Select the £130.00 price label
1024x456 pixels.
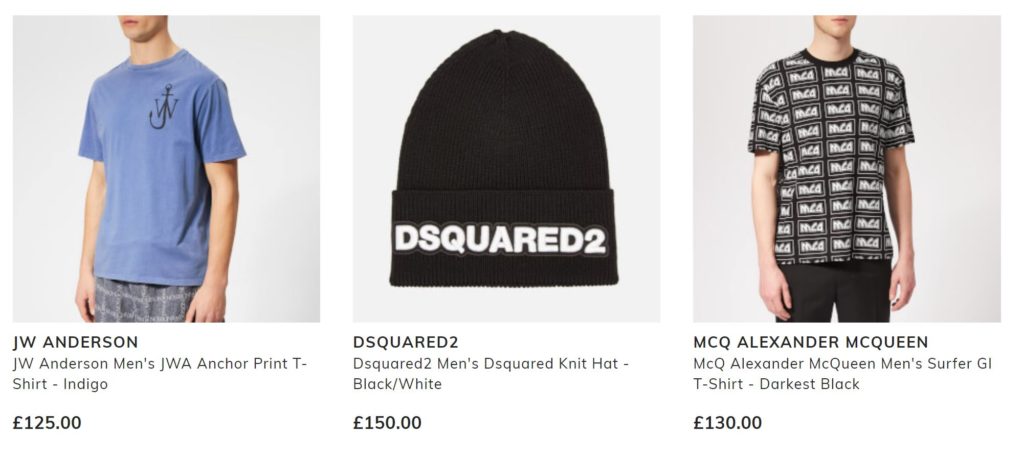(728, 423)
